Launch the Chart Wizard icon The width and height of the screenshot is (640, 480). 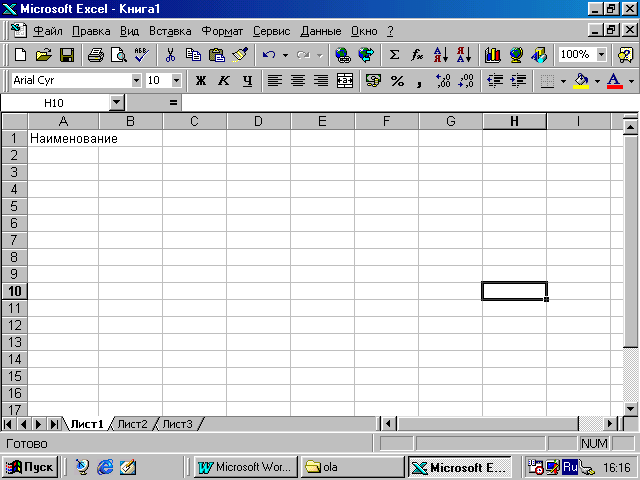tap(493, 55)
